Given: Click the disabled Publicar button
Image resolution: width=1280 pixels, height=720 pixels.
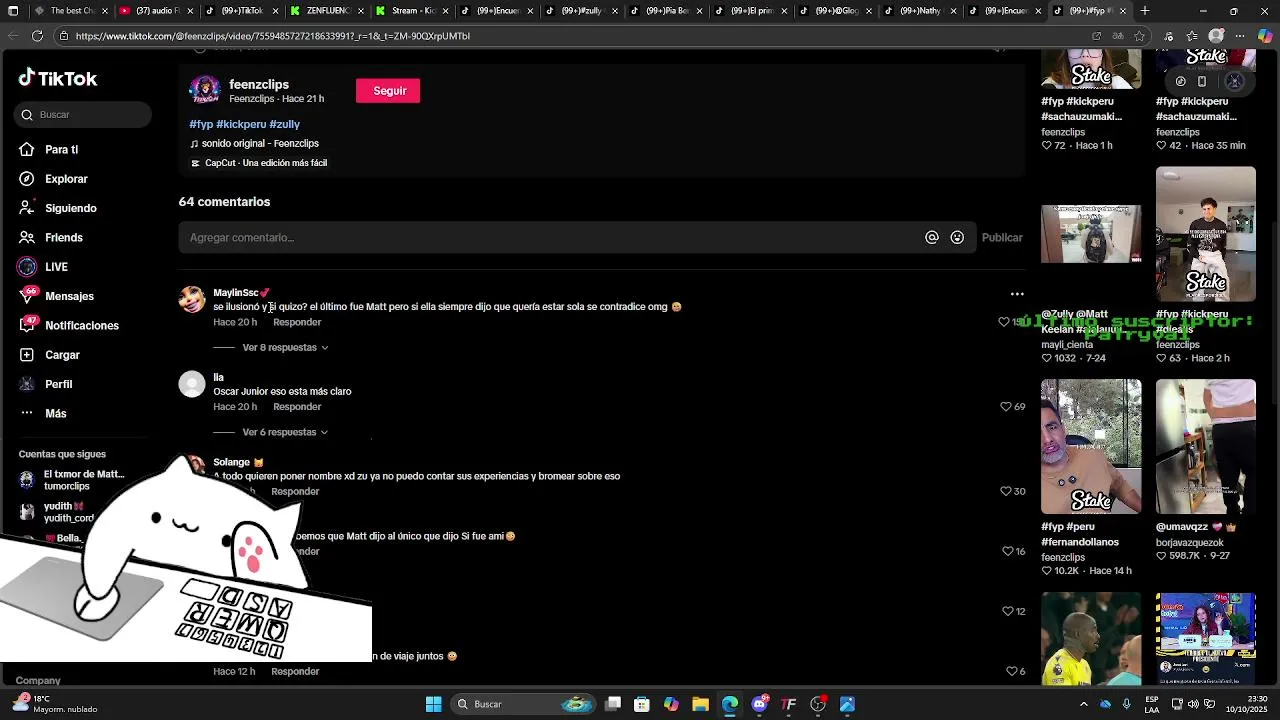Looking at the screenshot, I should pyautogui.click(x=1002, y=238).
